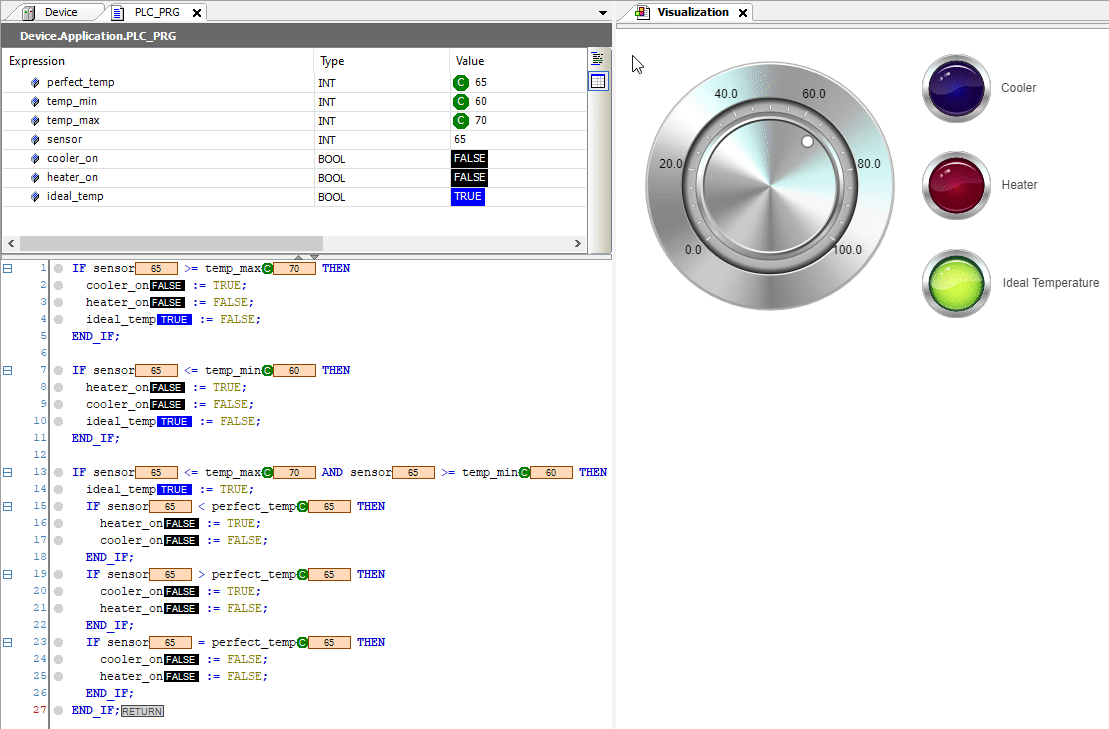Close the Visualization tab
1109x729 pixels.
tap(743, 13)
